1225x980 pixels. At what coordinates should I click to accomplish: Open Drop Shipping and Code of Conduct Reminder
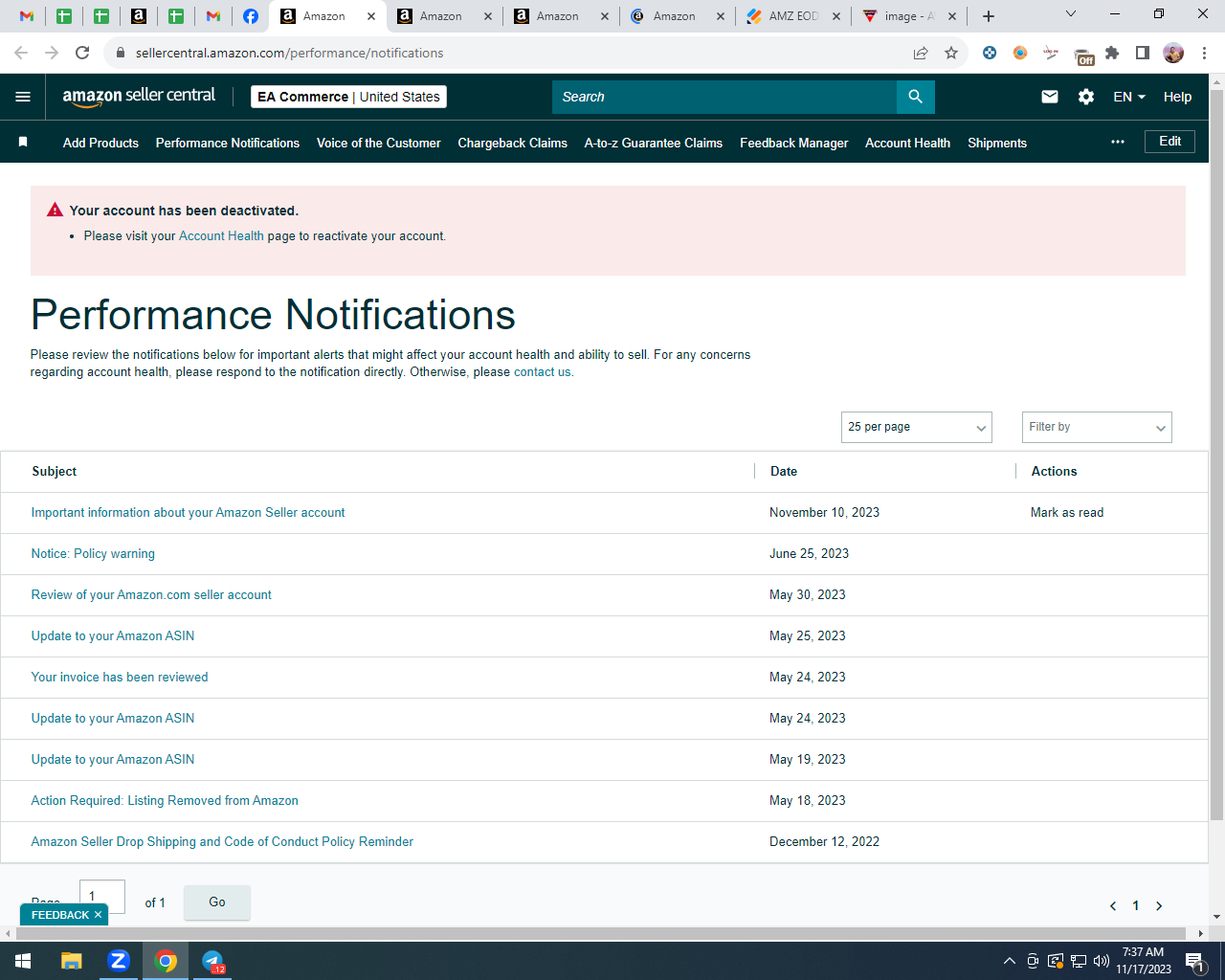[222, 842]
